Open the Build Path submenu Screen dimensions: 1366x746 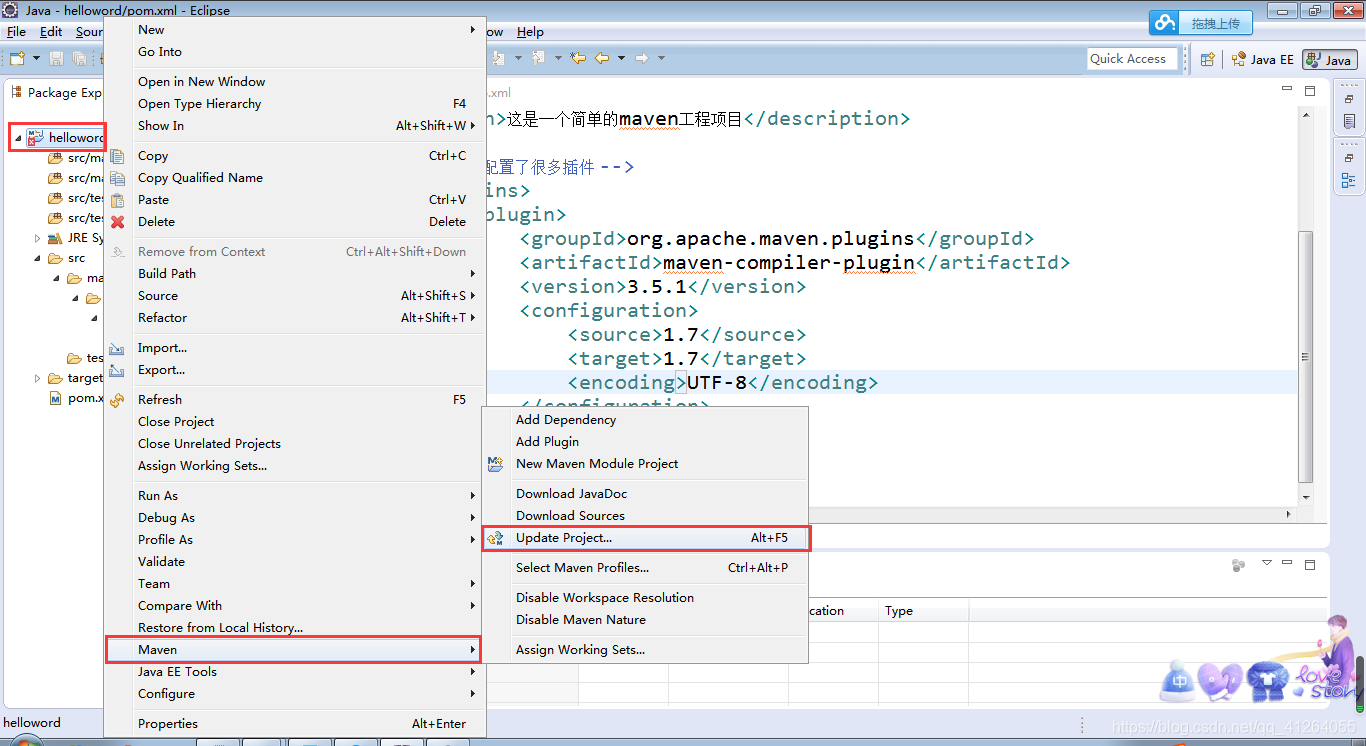pos(295,274)
